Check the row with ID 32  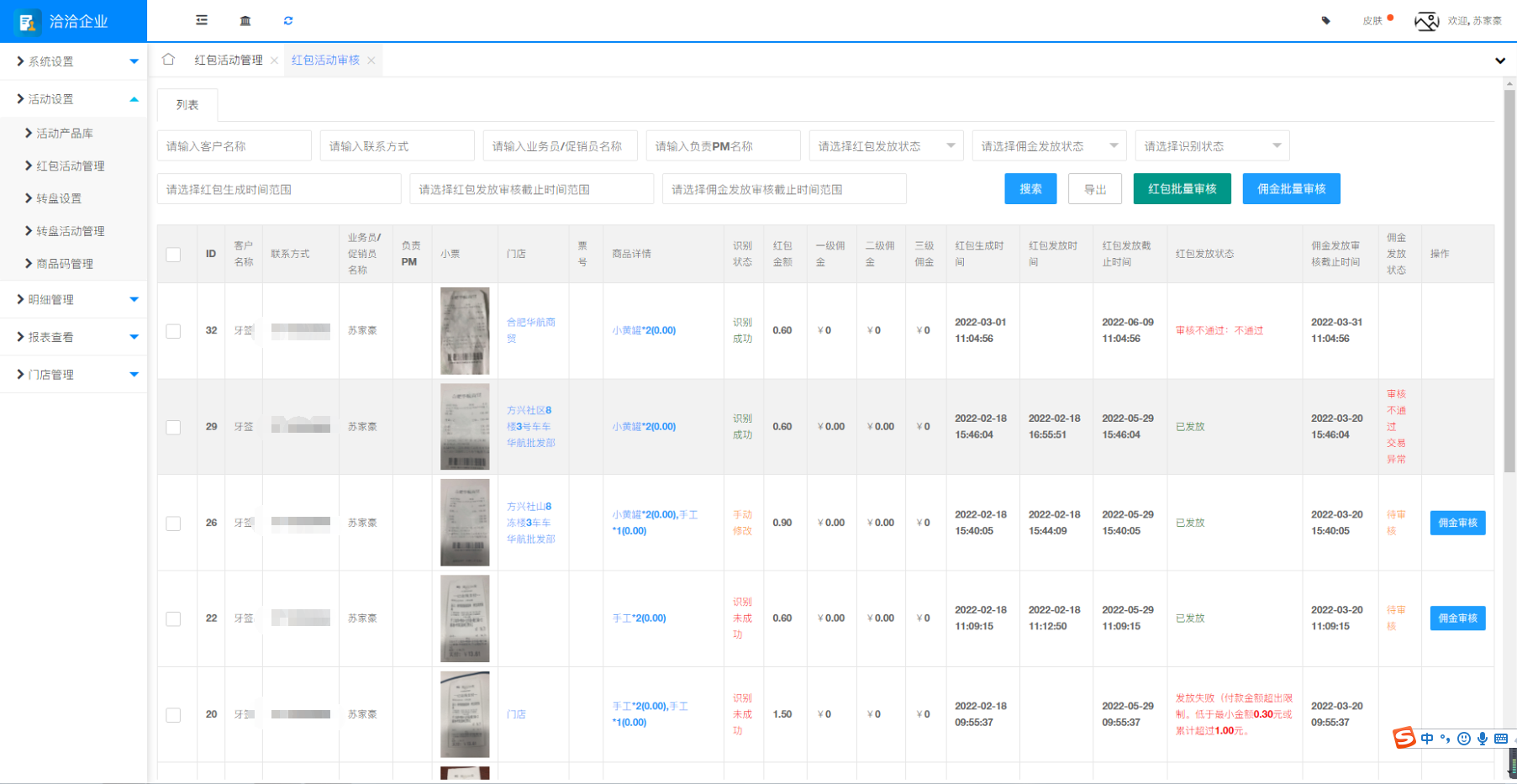click(173, 331)
